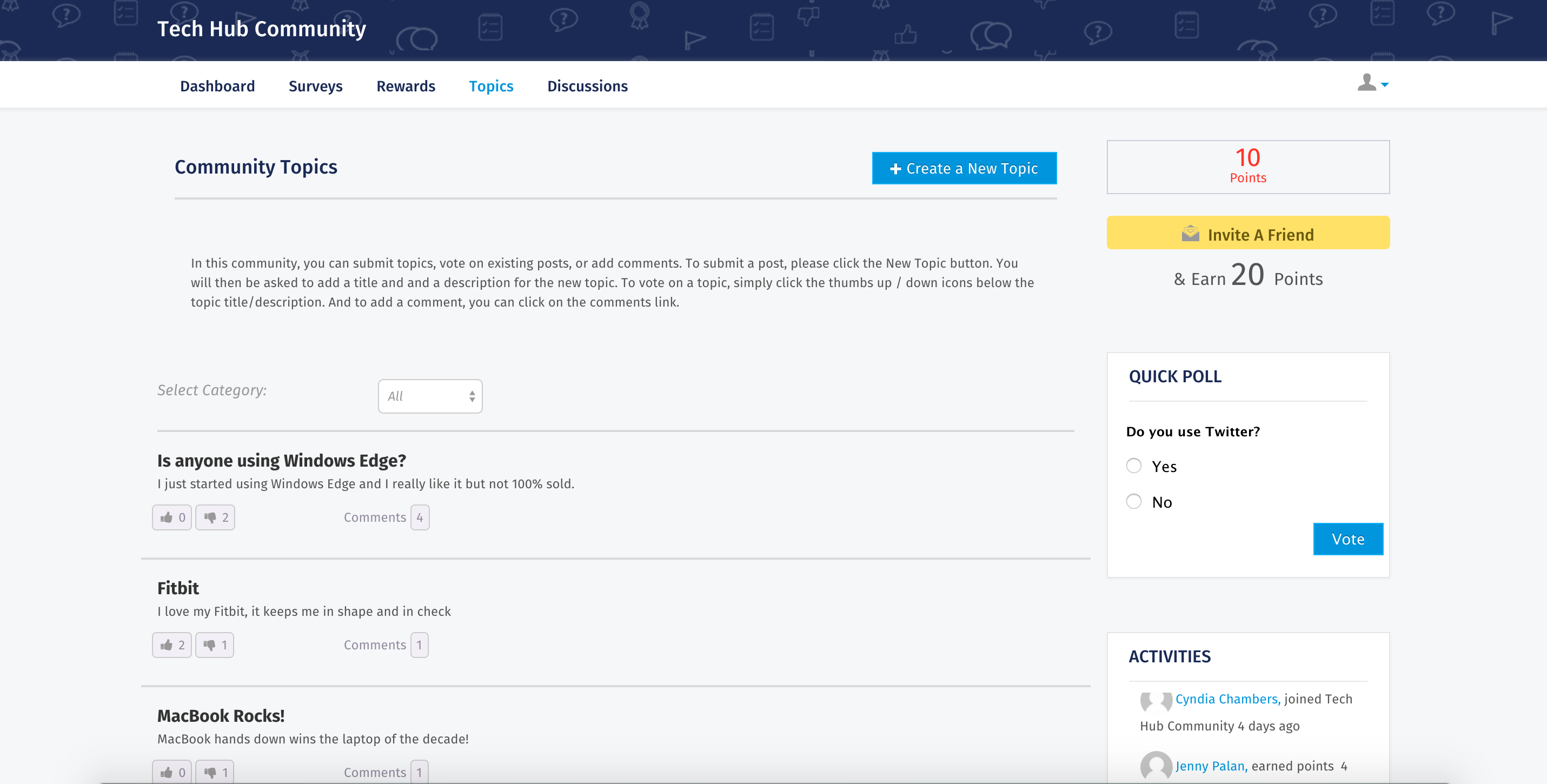
Task: Expand the profile menu arrow
Action: (1384, 85)
